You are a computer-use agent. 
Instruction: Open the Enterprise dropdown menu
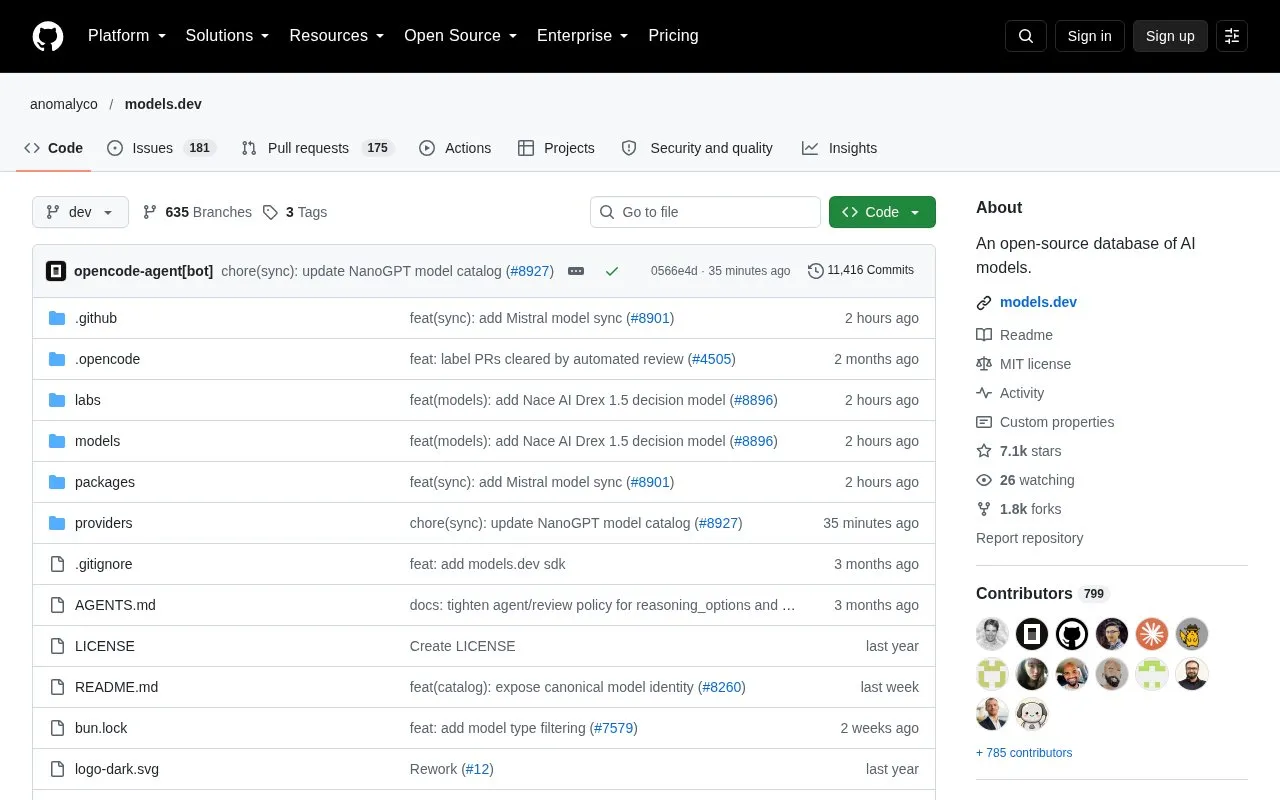click(x=583, y=36)
